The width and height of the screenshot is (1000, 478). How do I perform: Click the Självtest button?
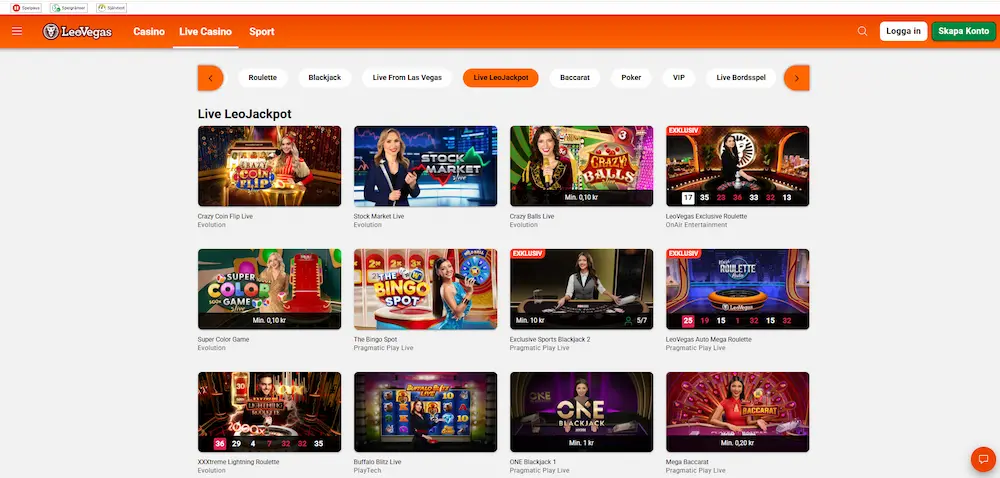(x=112, y=8)
